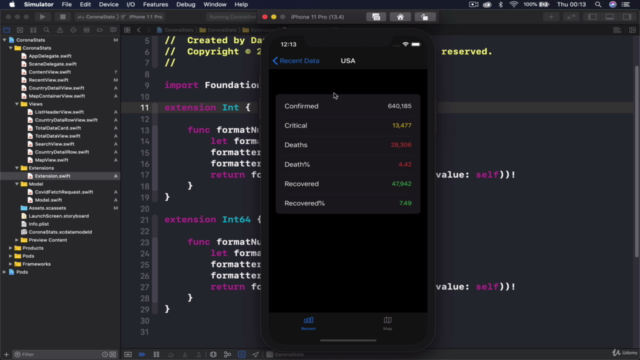Open Siri from the menu bar
Image resolution: width=640 pixels, height=360 pixels.
(613, 4)
